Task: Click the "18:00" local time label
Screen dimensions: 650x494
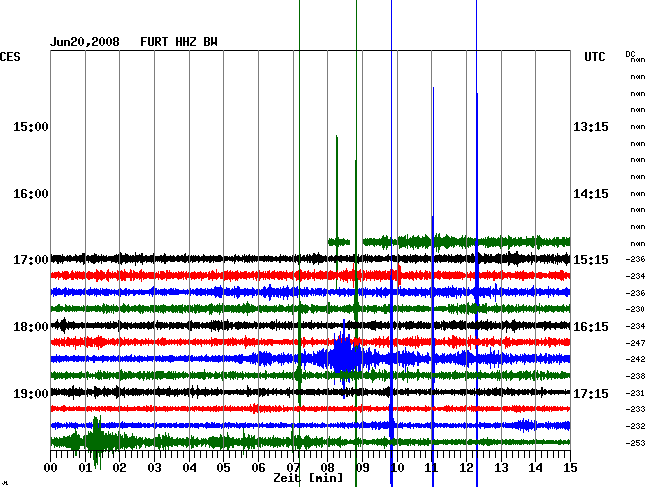Action: 31,327
